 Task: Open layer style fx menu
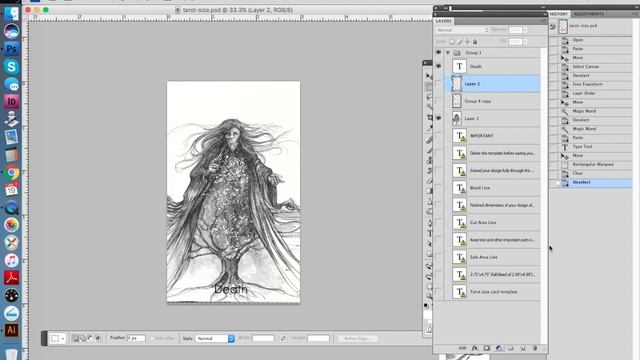point(474,348)
